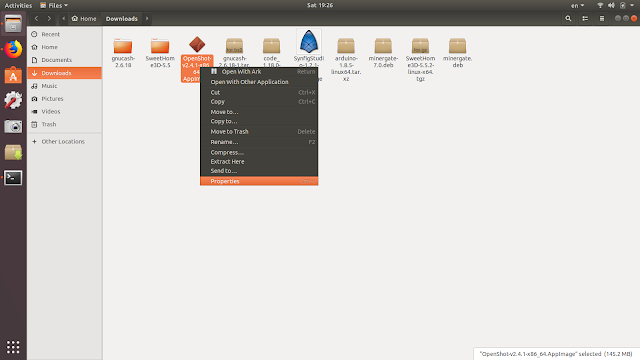640x360 pixels.
Task: Select the minergate-7.0.deb file
Action: click(383, 53)
